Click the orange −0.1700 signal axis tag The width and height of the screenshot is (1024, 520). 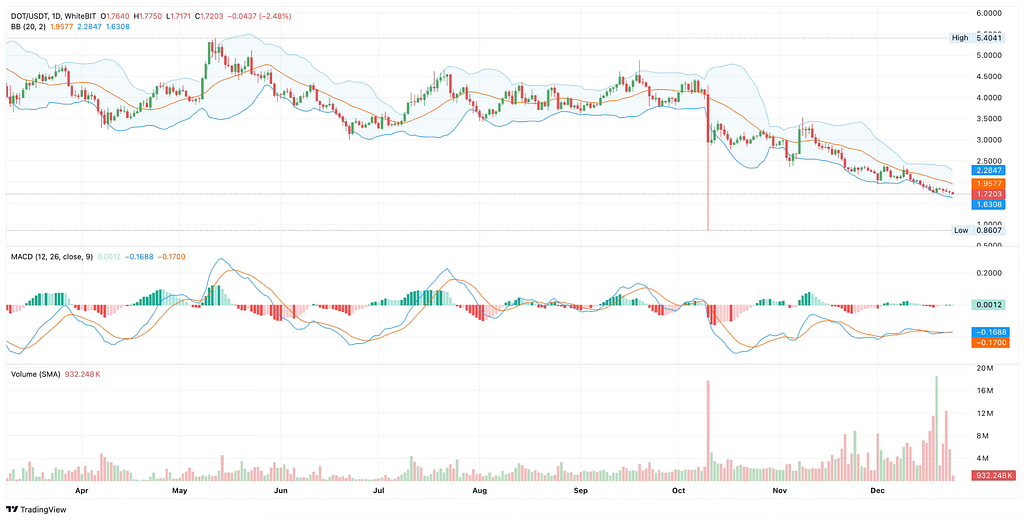[x=989, y=342]
